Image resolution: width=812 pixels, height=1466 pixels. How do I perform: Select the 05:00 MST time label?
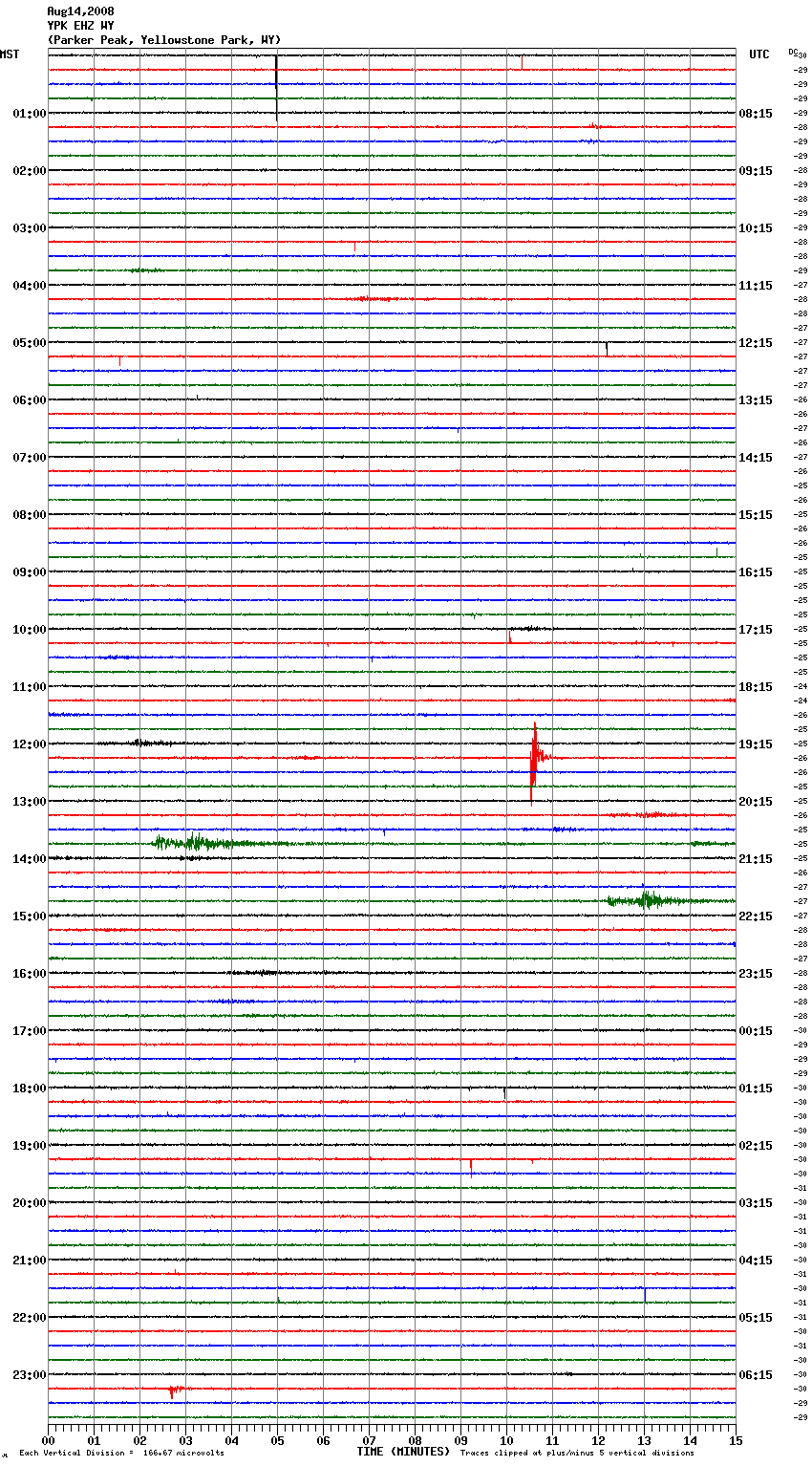[30, 343]
